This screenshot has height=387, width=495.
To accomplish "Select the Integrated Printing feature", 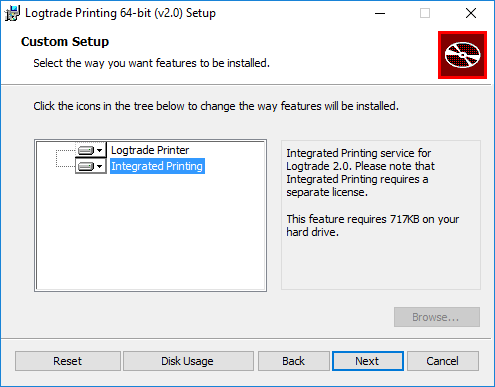I will [157, 166].
